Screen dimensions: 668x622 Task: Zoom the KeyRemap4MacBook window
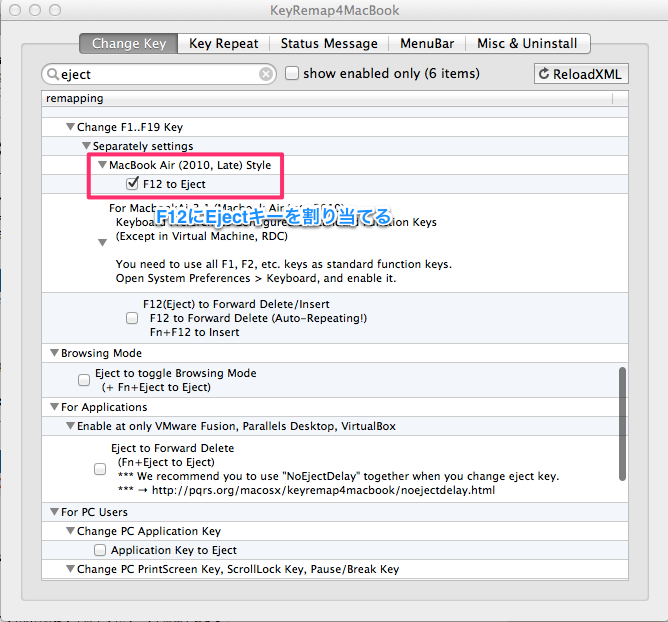tap(55, 10)
